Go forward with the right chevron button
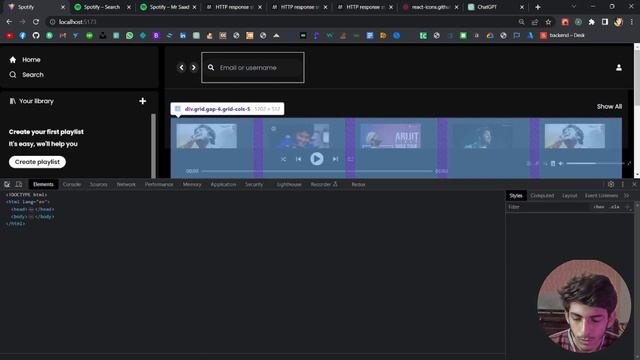This screenshot has width=640, height=360. click(x=194, y=67)
